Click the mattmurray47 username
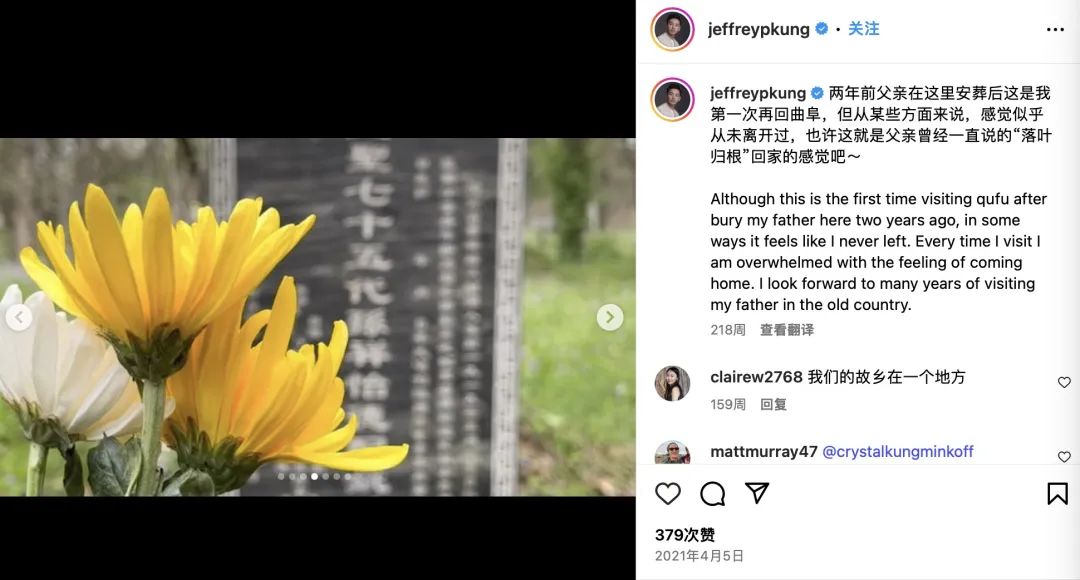The height and width of the screenshot is (580, 1080). click(763, 452)
